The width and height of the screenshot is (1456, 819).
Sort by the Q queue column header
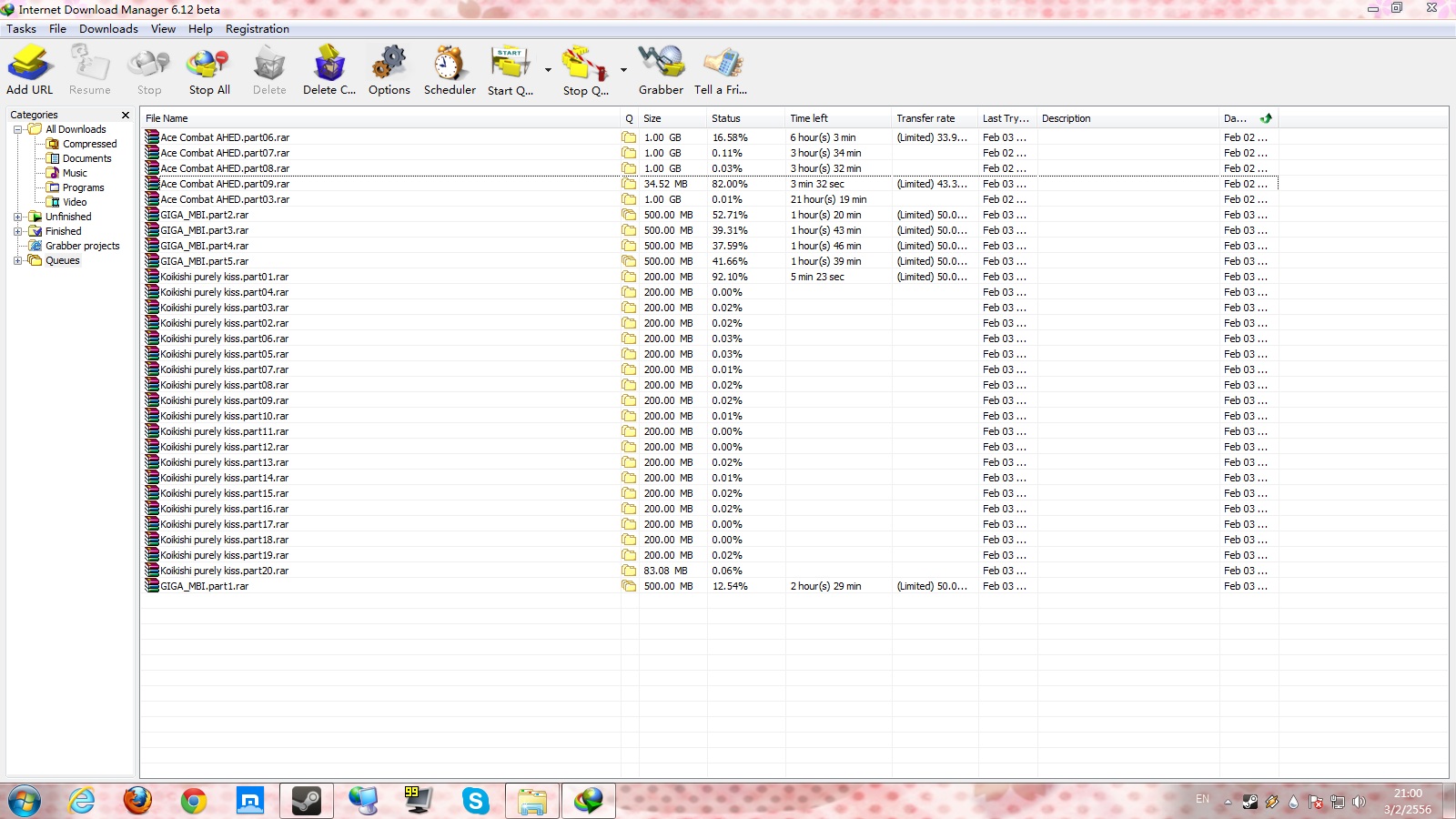point(630,118)
